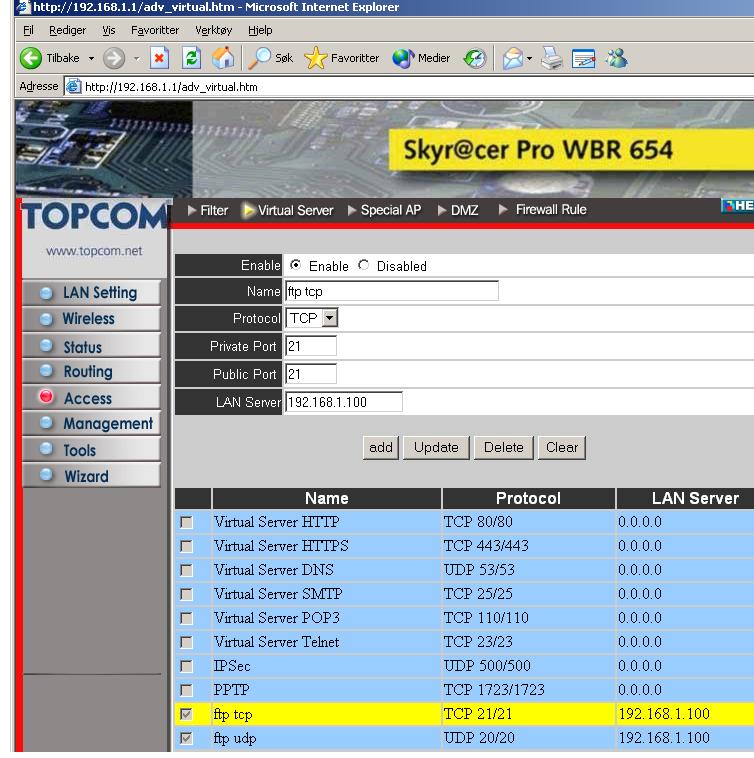Switch to the Firewall Rule tab
Screen dimensions: 754x758
click(543, 209)
